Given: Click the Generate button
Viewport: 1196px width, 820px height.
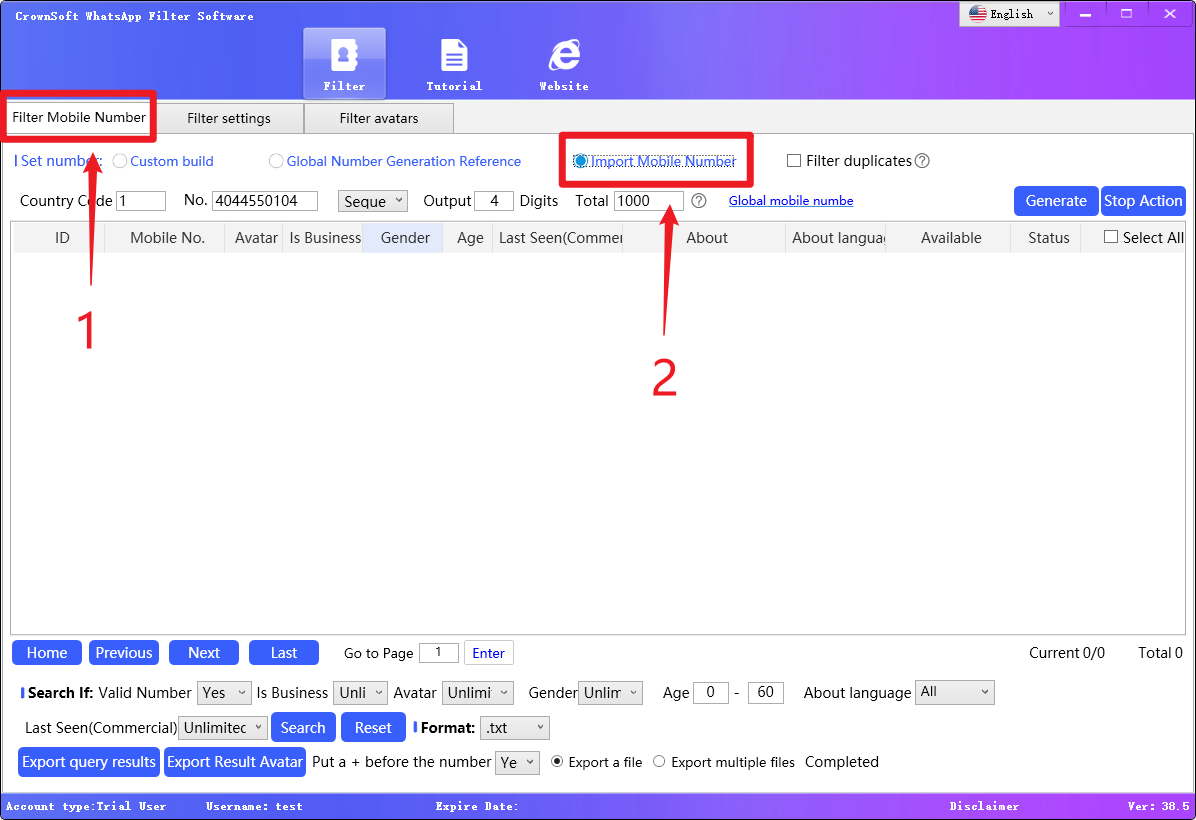Looking at the screenshot, I should click(x=1056, y=201).
